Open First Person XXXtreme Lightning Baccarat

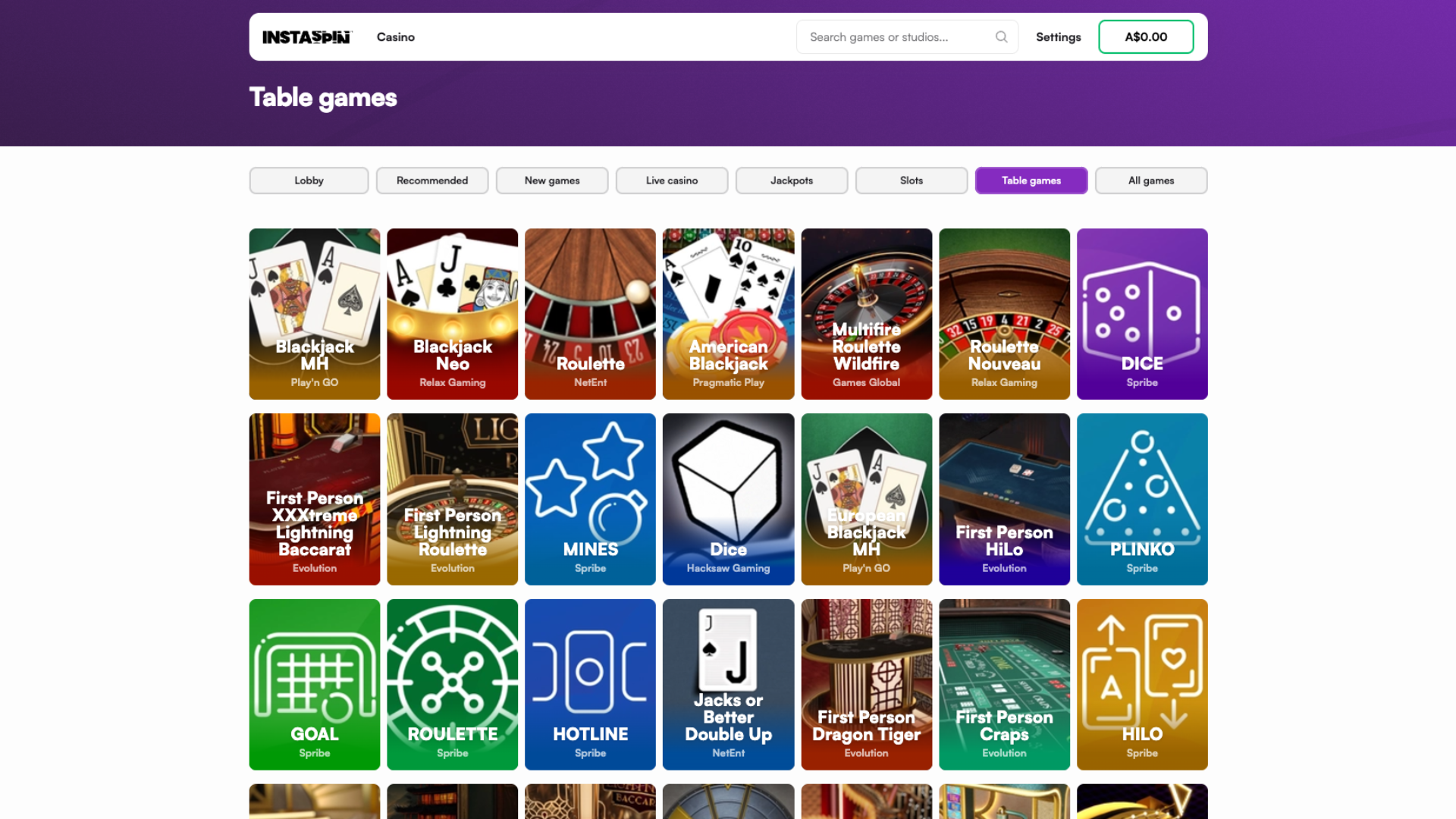(x=315, y=499)
